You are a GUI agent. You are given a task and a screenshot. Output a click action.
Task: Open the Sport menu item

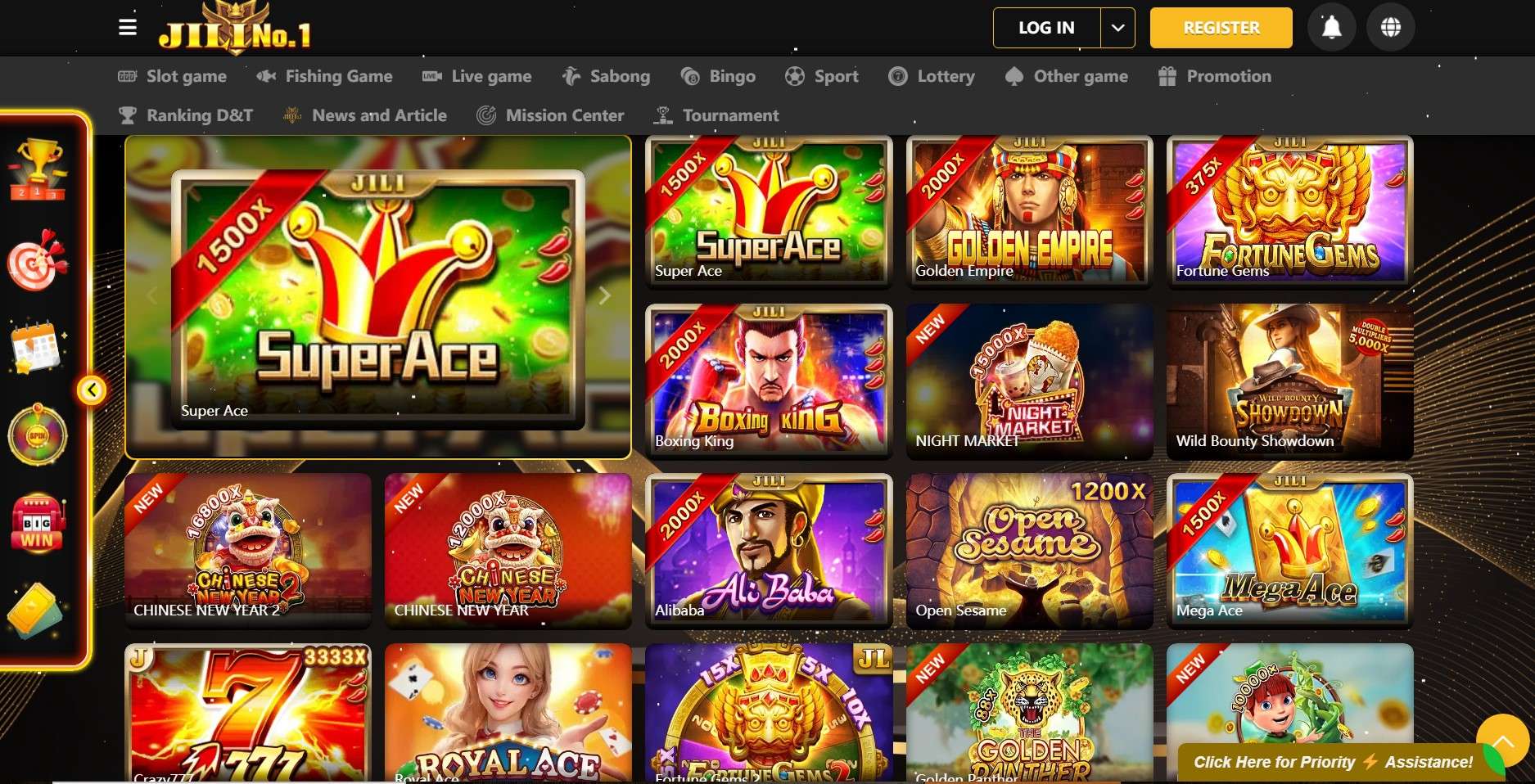pos(821,76)
